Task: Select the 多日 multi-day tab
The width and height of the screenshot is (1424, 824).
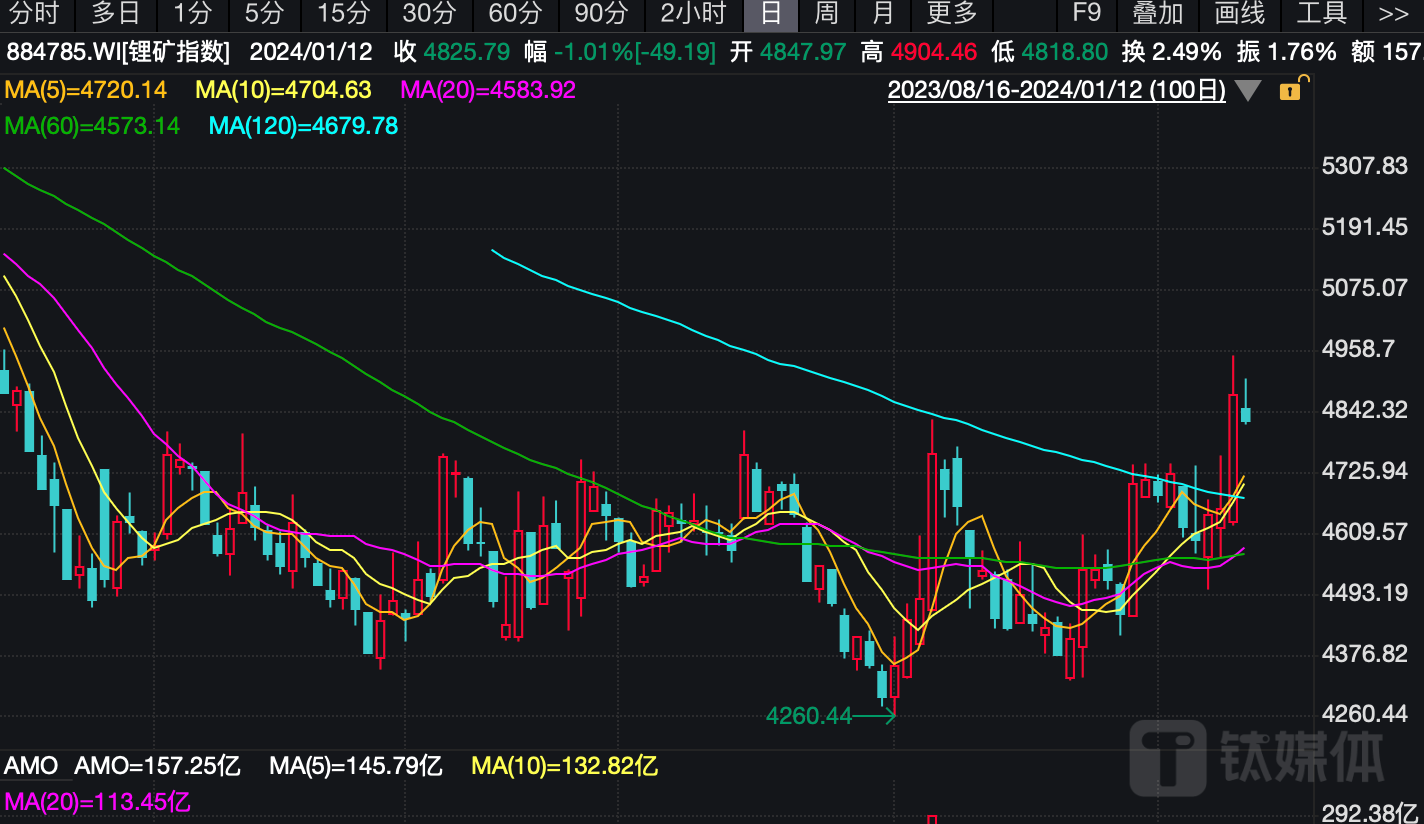Action: (116, 14)
